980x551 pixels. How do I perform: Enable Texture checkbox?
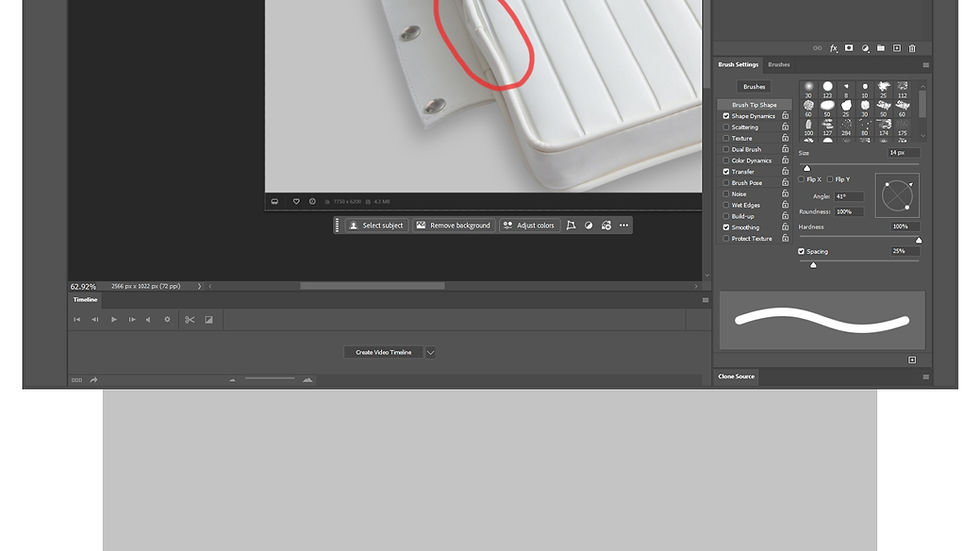pyautogui.click(x=726, y=138)
